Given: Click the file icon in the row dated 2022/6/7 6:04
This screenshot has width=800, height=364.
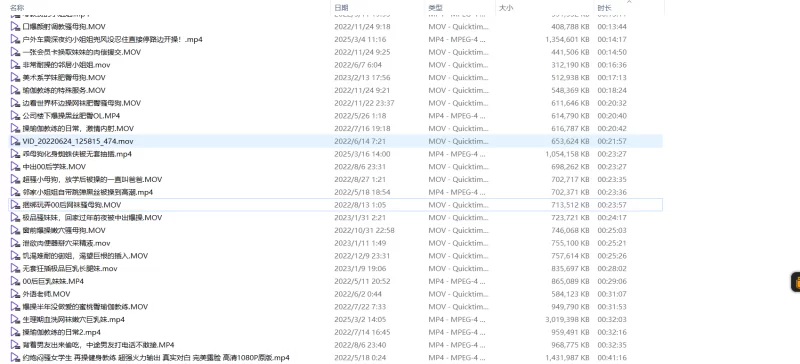Looking at the screenshot, I should (x=15, y=65).
